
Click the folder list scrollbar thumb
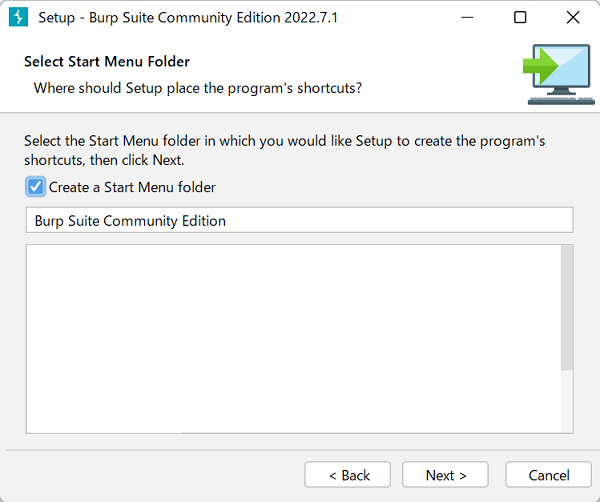567,308
